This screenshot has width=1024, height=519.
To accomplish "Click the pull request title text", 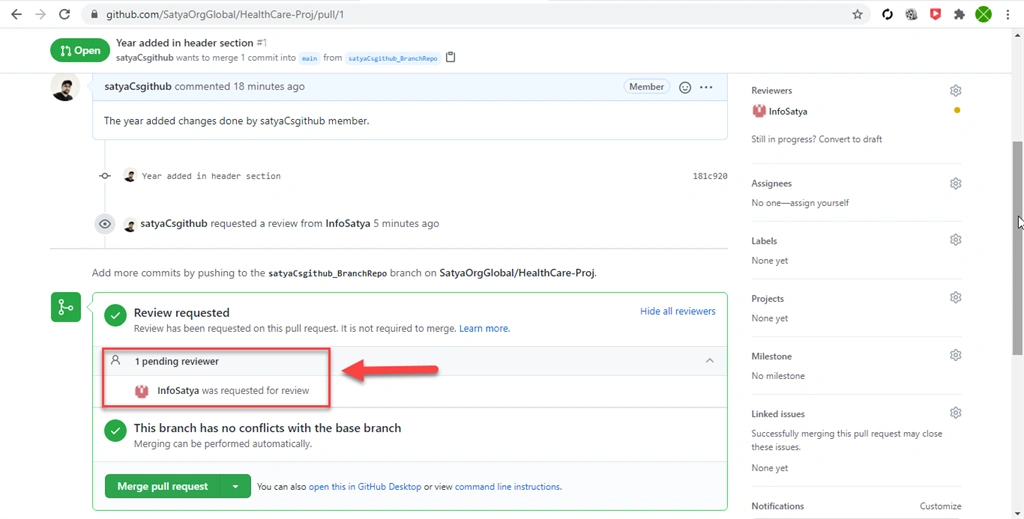I will [185, 42].
